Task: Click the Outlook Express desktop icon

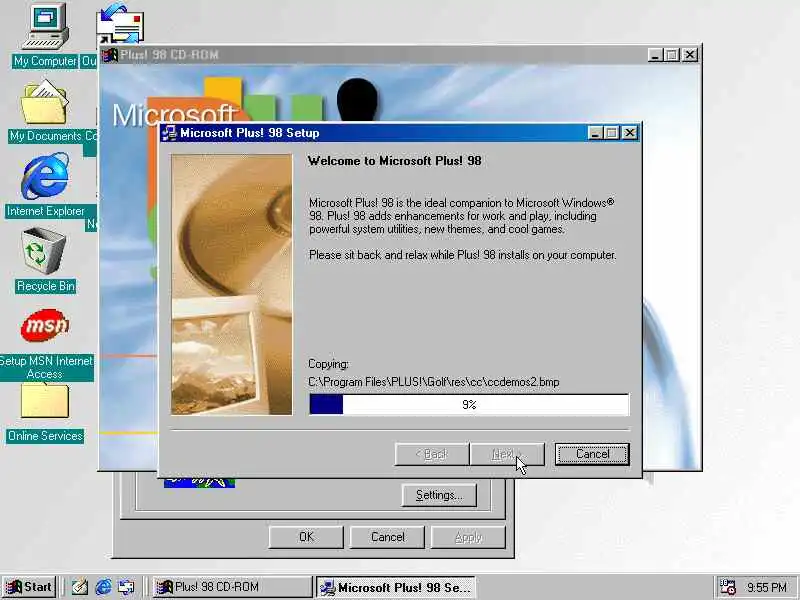Action: [x=120, y=23]
